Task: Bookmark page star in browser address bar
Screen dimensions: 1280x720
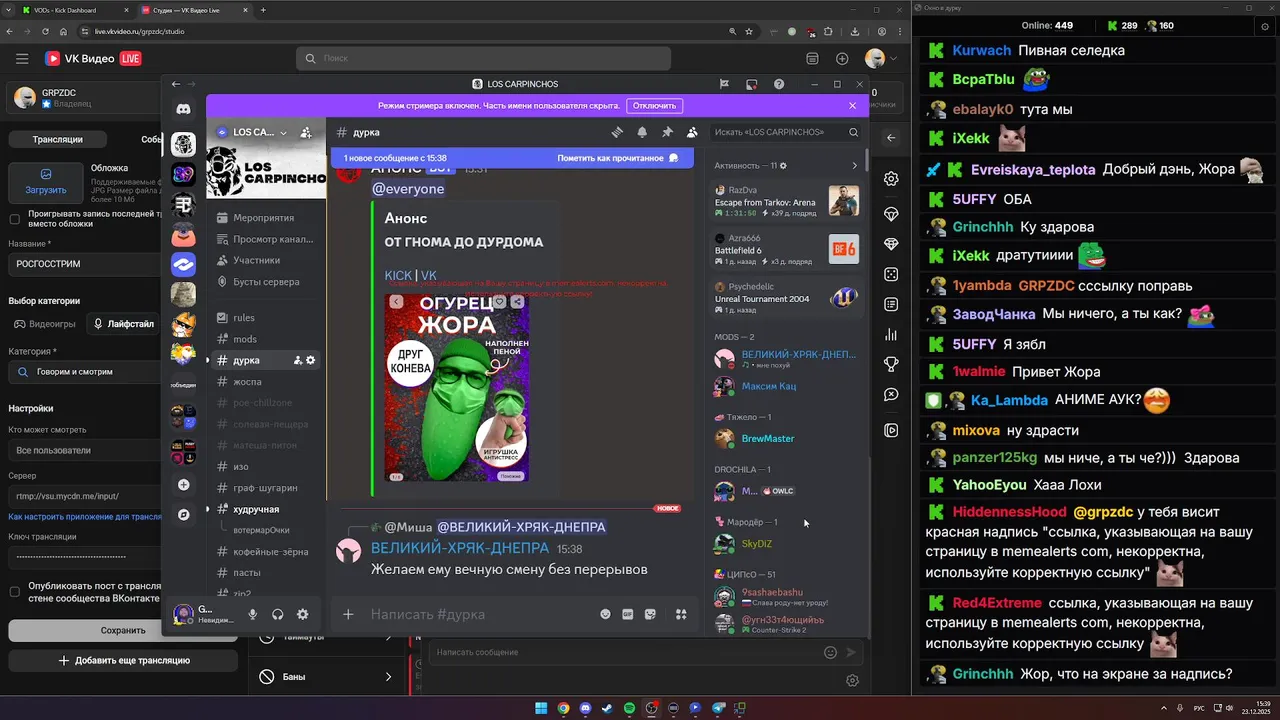Action: coord(749,31)
